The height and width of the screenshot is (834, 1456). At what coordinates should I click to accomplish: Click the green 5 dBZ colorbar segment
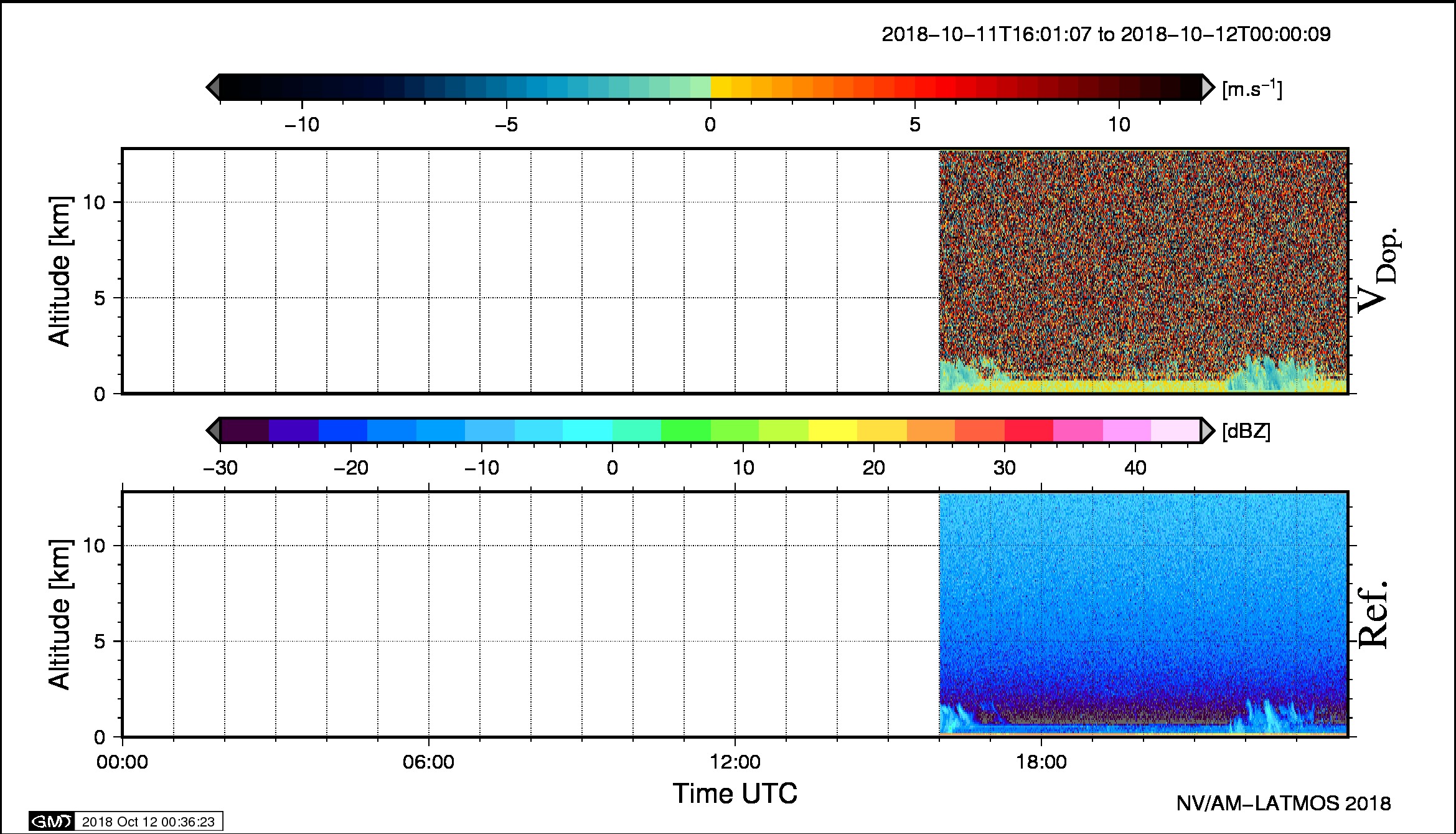[685, 430]
